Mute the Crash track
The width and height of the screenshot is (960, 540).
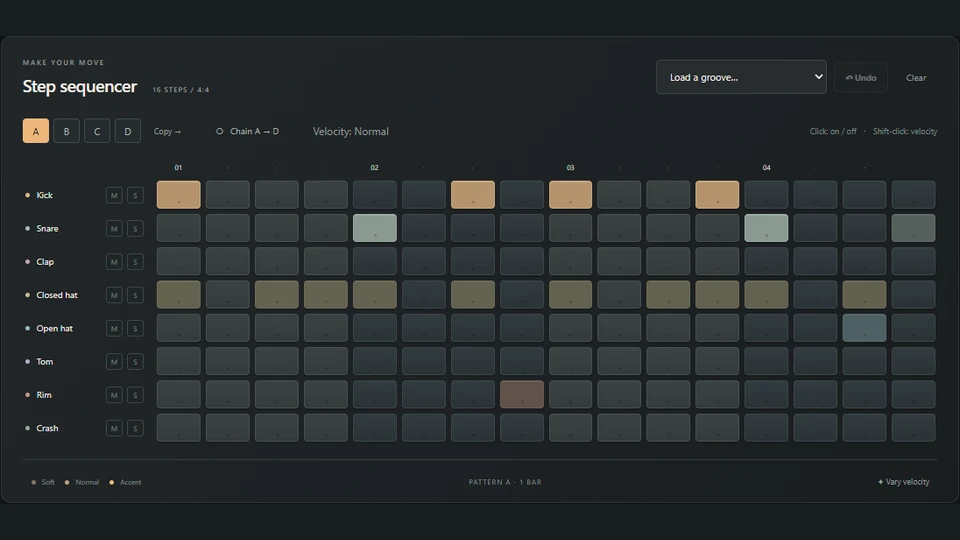114,429
